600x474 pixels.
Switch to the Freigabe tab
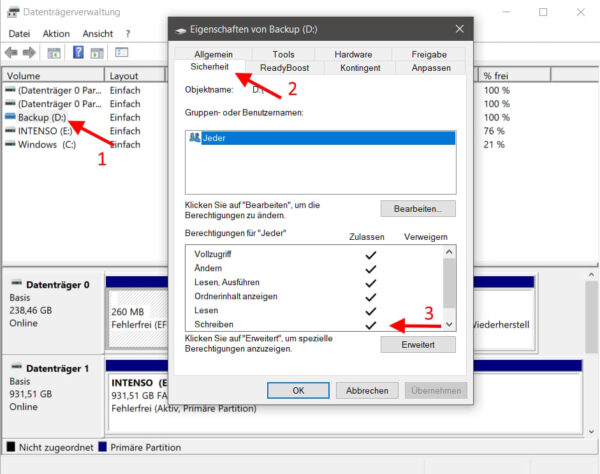coord(429,54)
